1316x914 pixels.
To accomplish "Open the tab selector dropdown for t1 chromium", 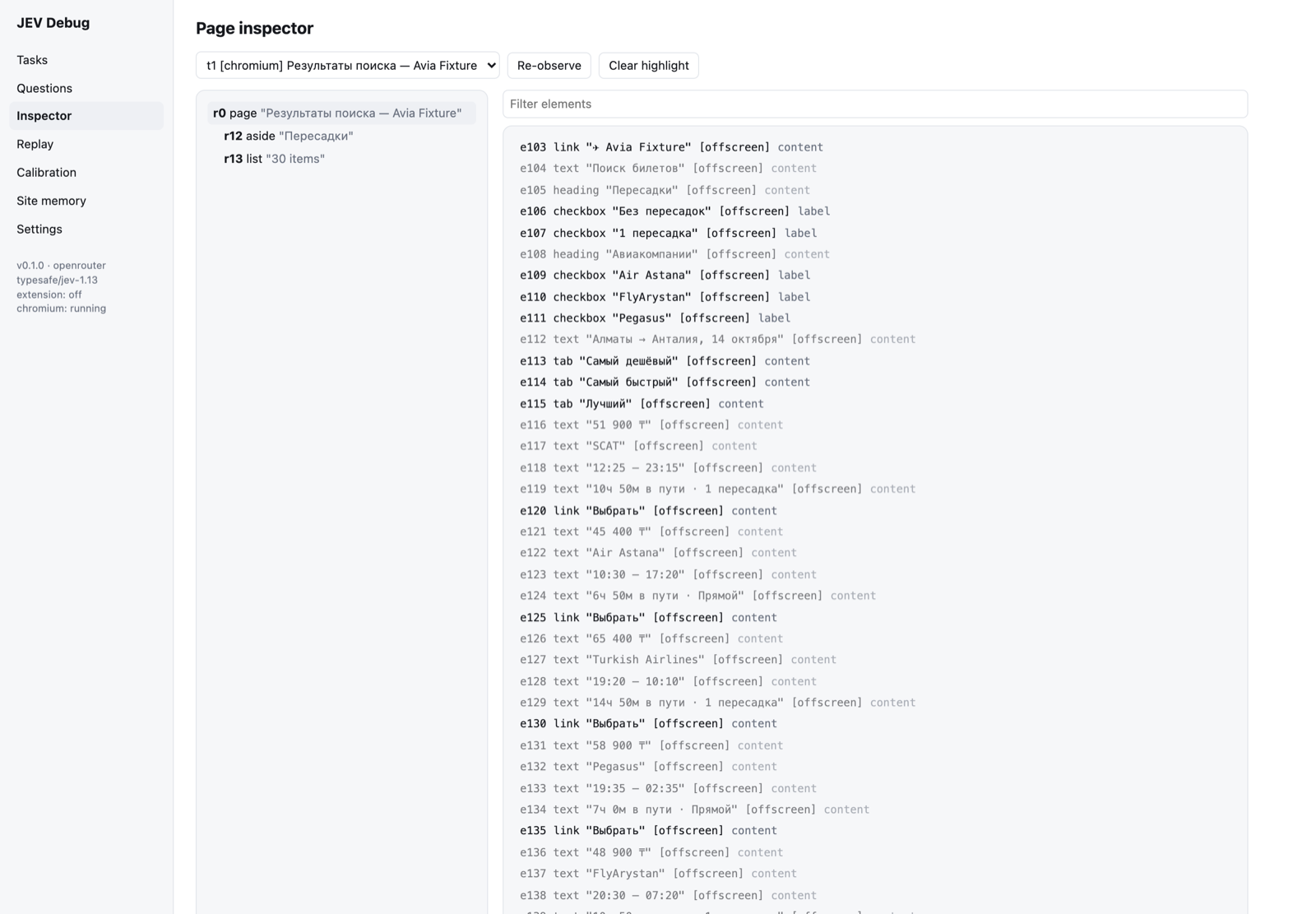I will click(x=348, y=66).
